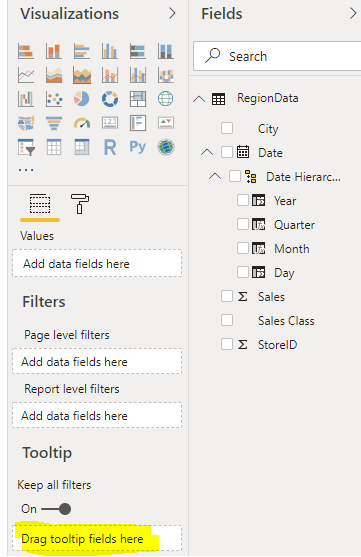Insert a Treemap visual

pos(138,99)
